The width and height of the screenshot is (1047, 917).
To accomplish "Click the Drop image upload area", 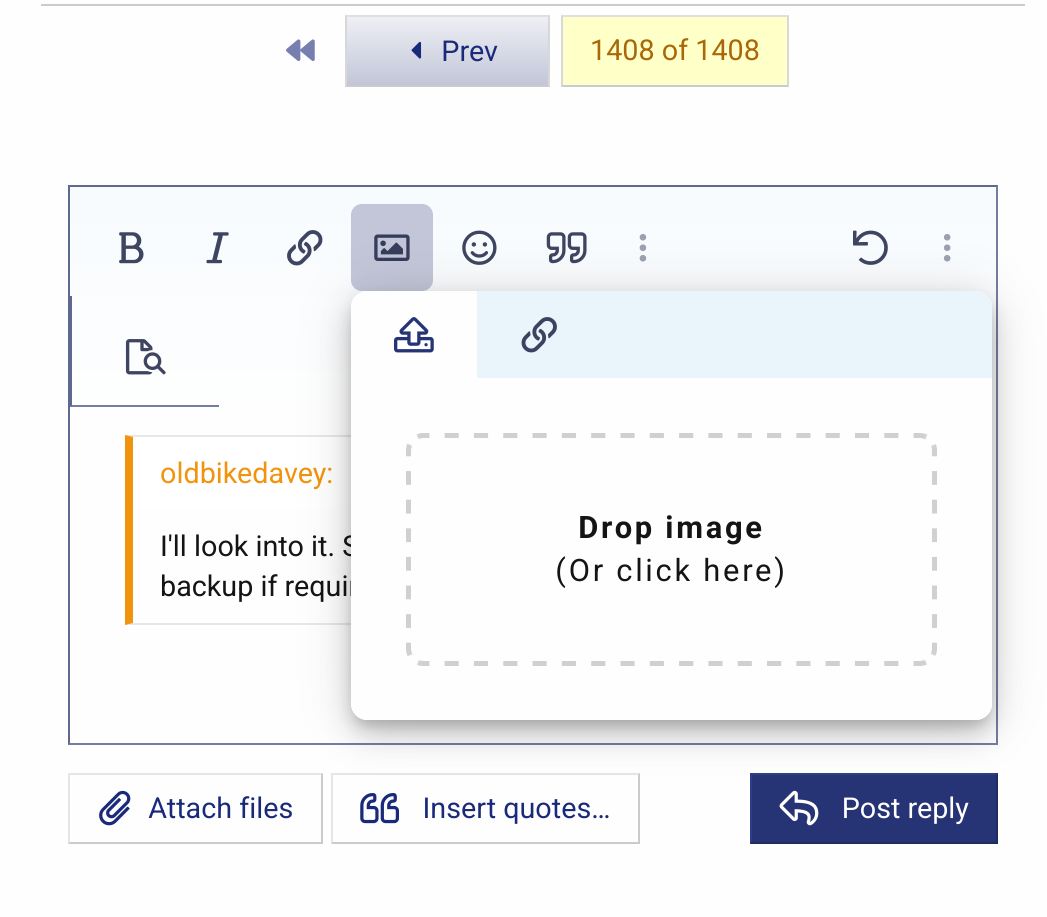I will click(x=671, y=549).
